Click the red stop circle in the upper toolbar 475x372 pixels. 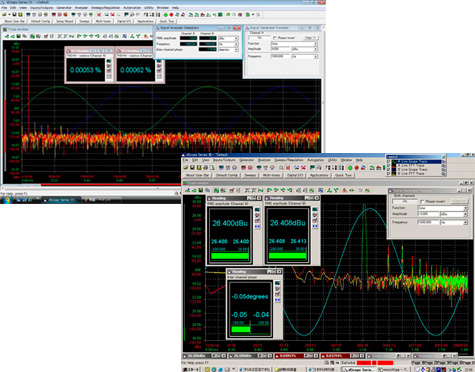171,15
